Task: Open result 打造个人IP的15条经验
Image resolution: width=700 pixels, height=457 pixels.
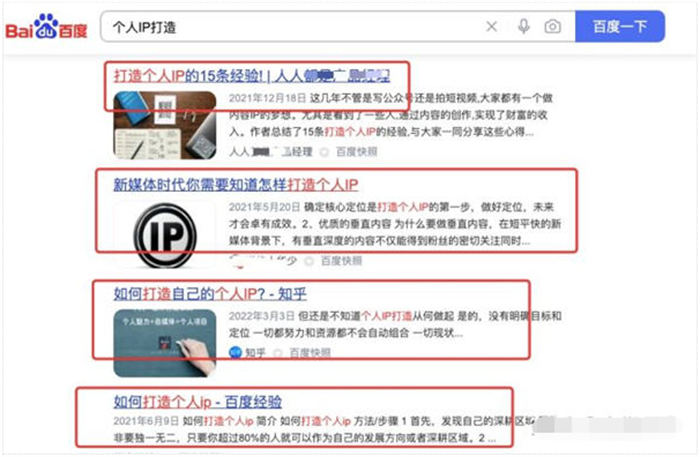Action: (x=252, y=76)
